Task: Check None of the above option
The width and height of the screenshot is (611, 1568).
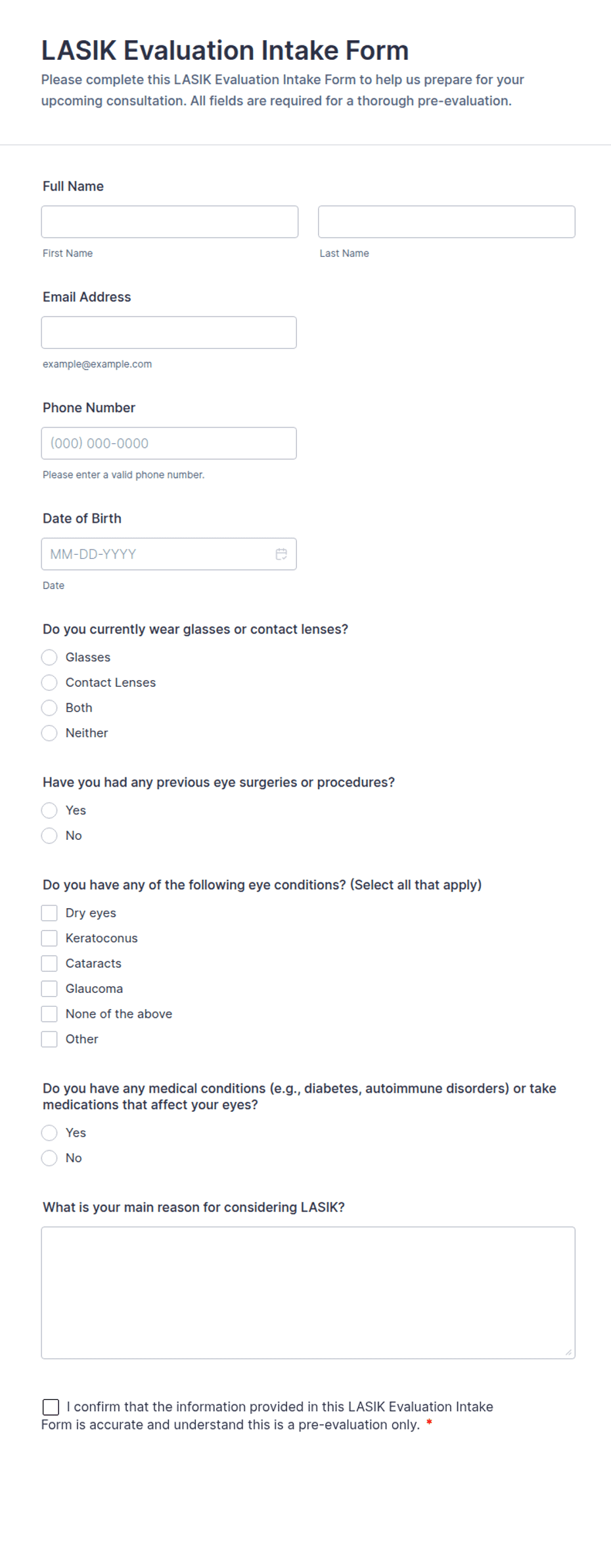Action: (49, 1014)
